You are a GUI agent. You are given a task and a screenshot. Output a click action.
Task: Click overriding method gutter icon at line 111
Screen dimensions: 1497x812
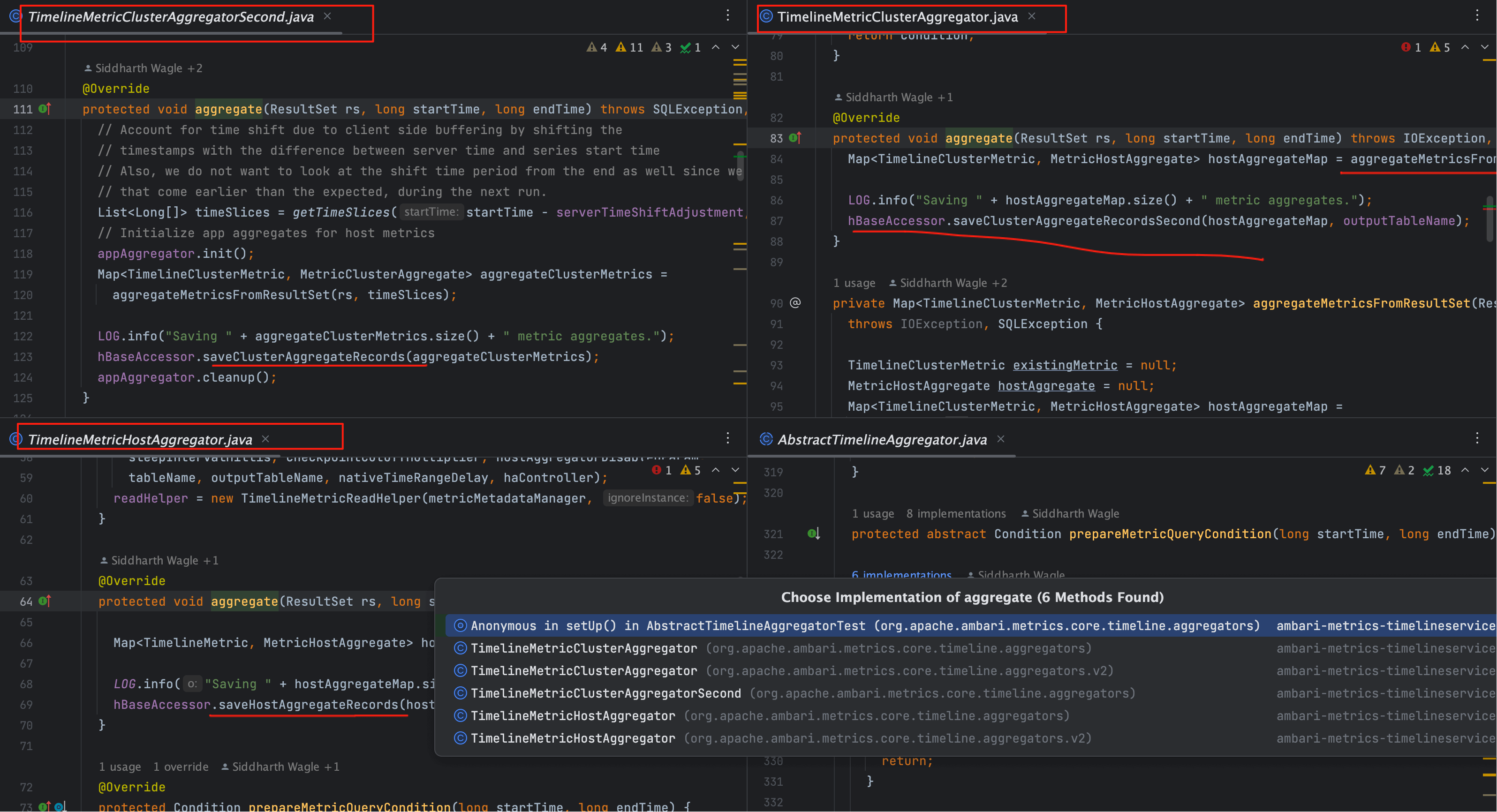pyautogui.click(x=45, y=109)
